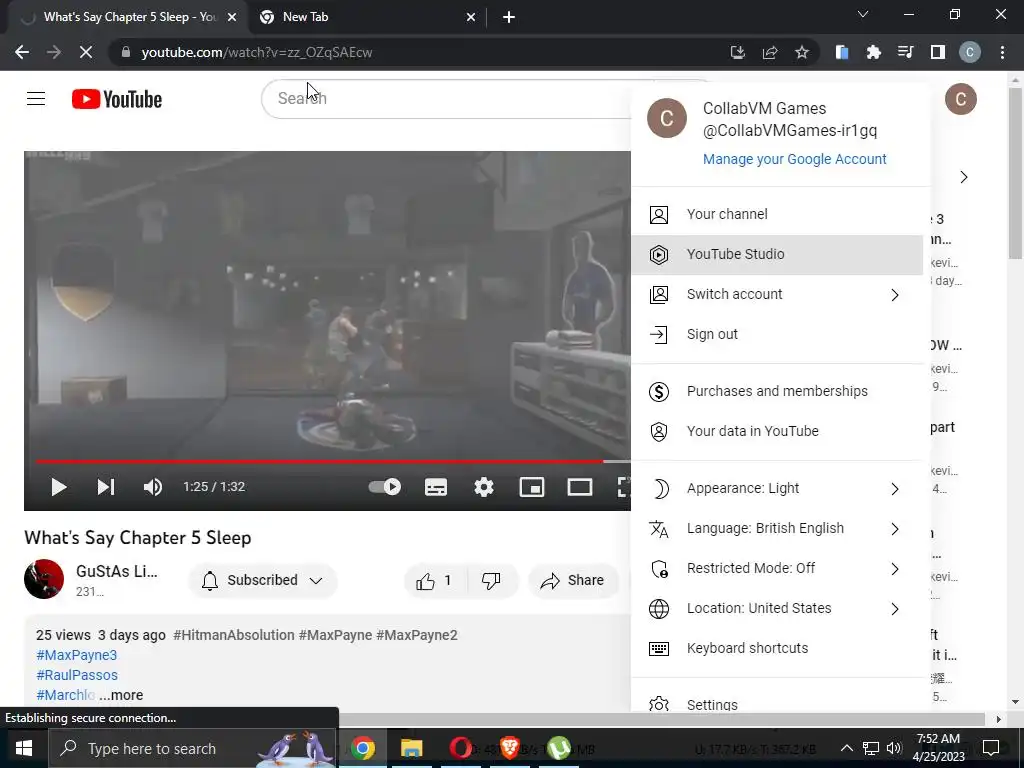Viewport: 1024px width, 768px height.
Task: Toggle the autoplay switch in player
Action: (x=385, y=487)
